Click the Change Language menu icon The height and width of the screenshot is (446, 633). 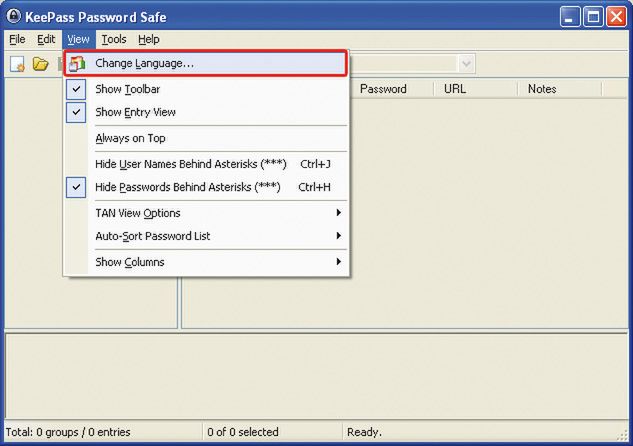click(77, 63)
